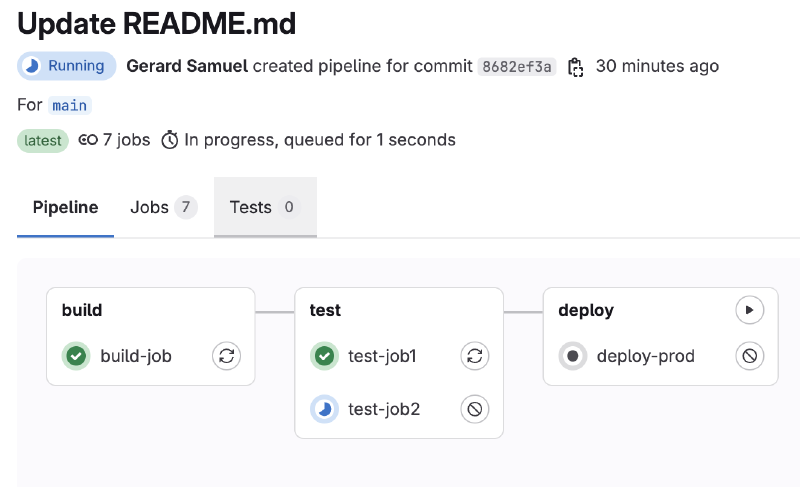Open the deploy-prod job name
The image size is (800, 487).
[x=645, y=356]
